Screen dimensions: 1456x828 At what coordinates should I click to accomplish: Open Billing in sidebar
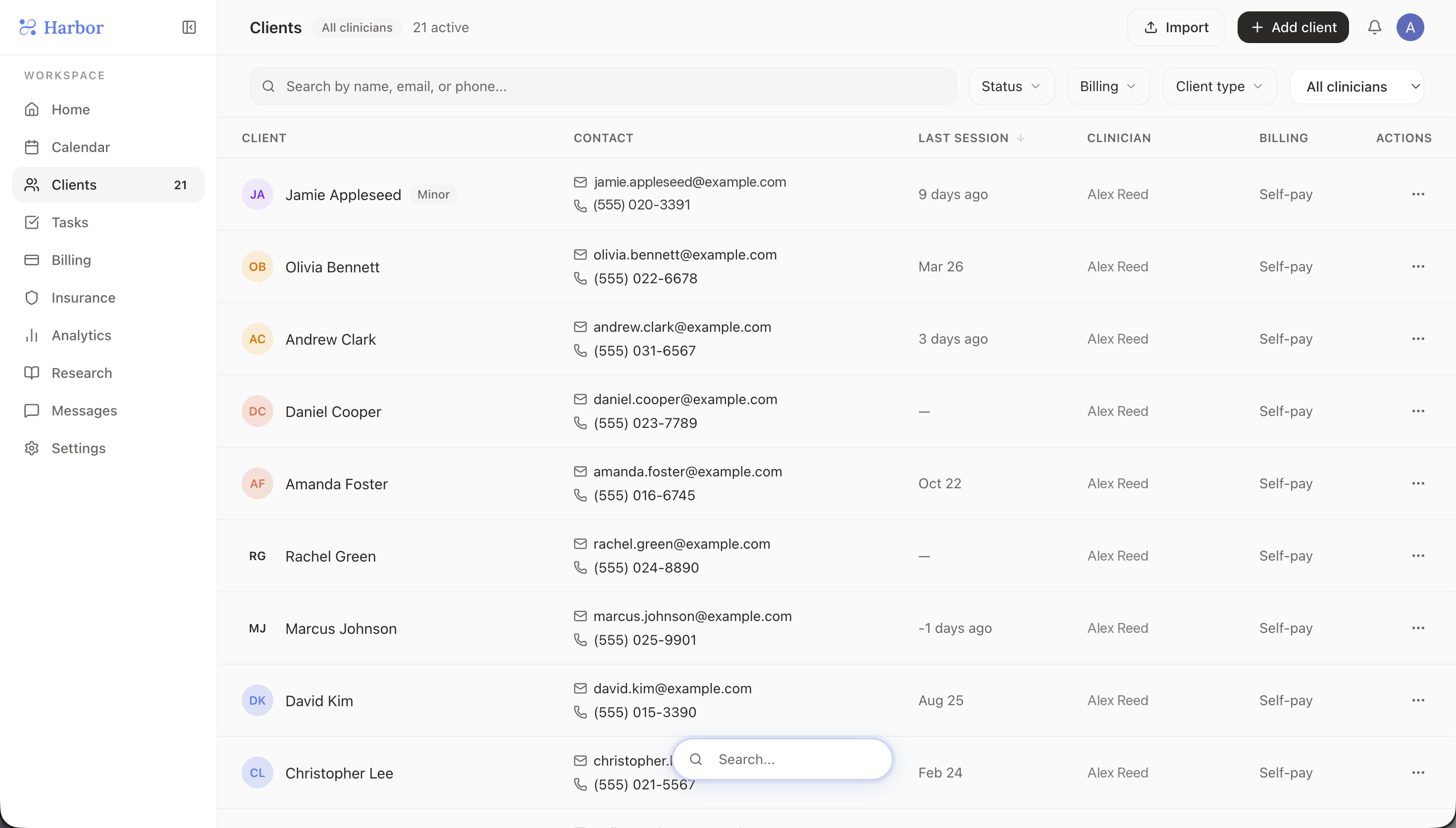point(108,260)
